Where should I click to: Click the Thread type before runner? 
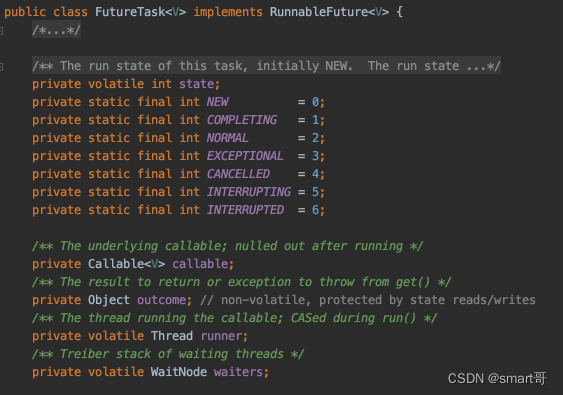coord(172,336)
